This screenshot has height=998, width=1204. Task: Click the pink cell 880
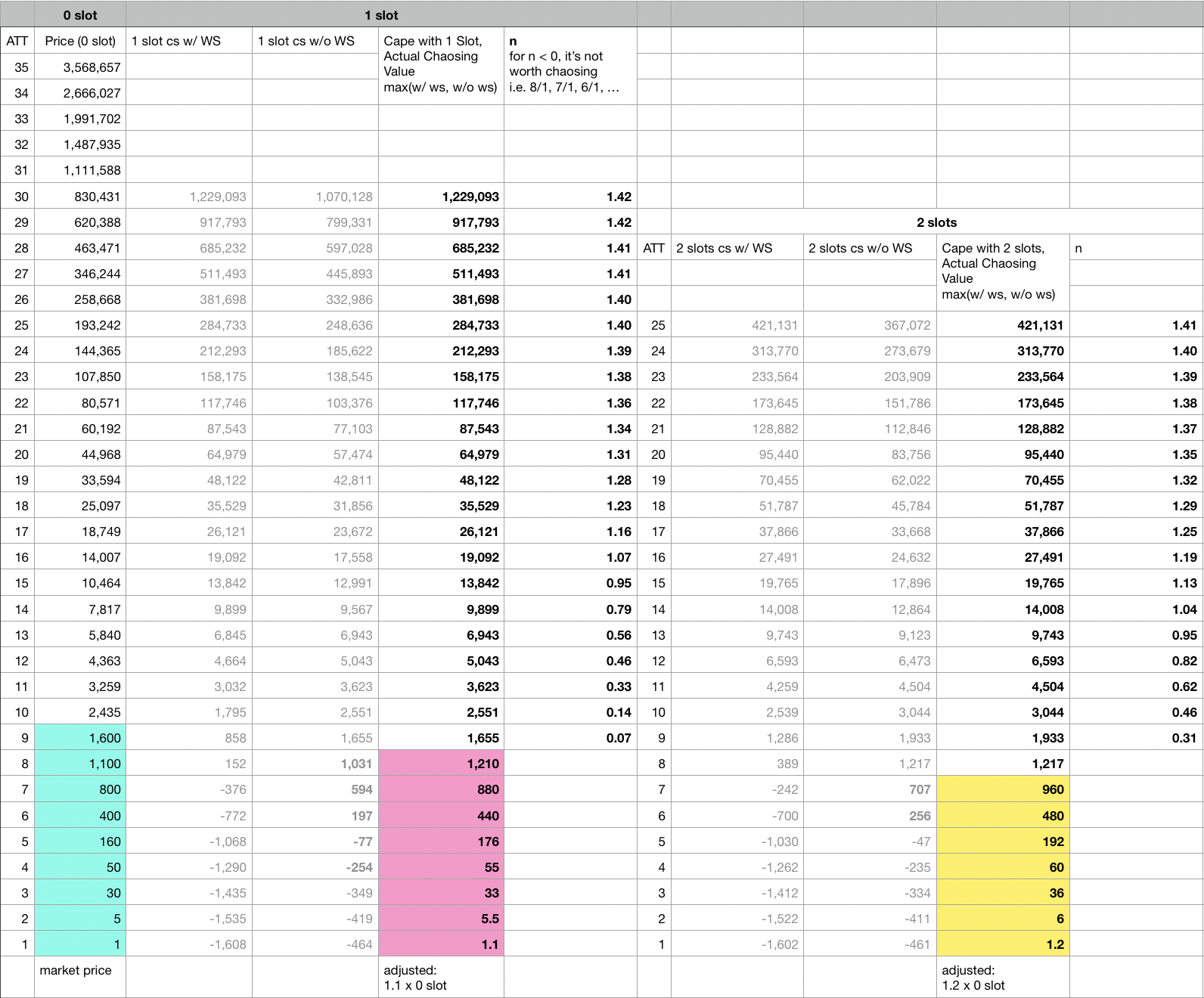[x=441, y=789]
